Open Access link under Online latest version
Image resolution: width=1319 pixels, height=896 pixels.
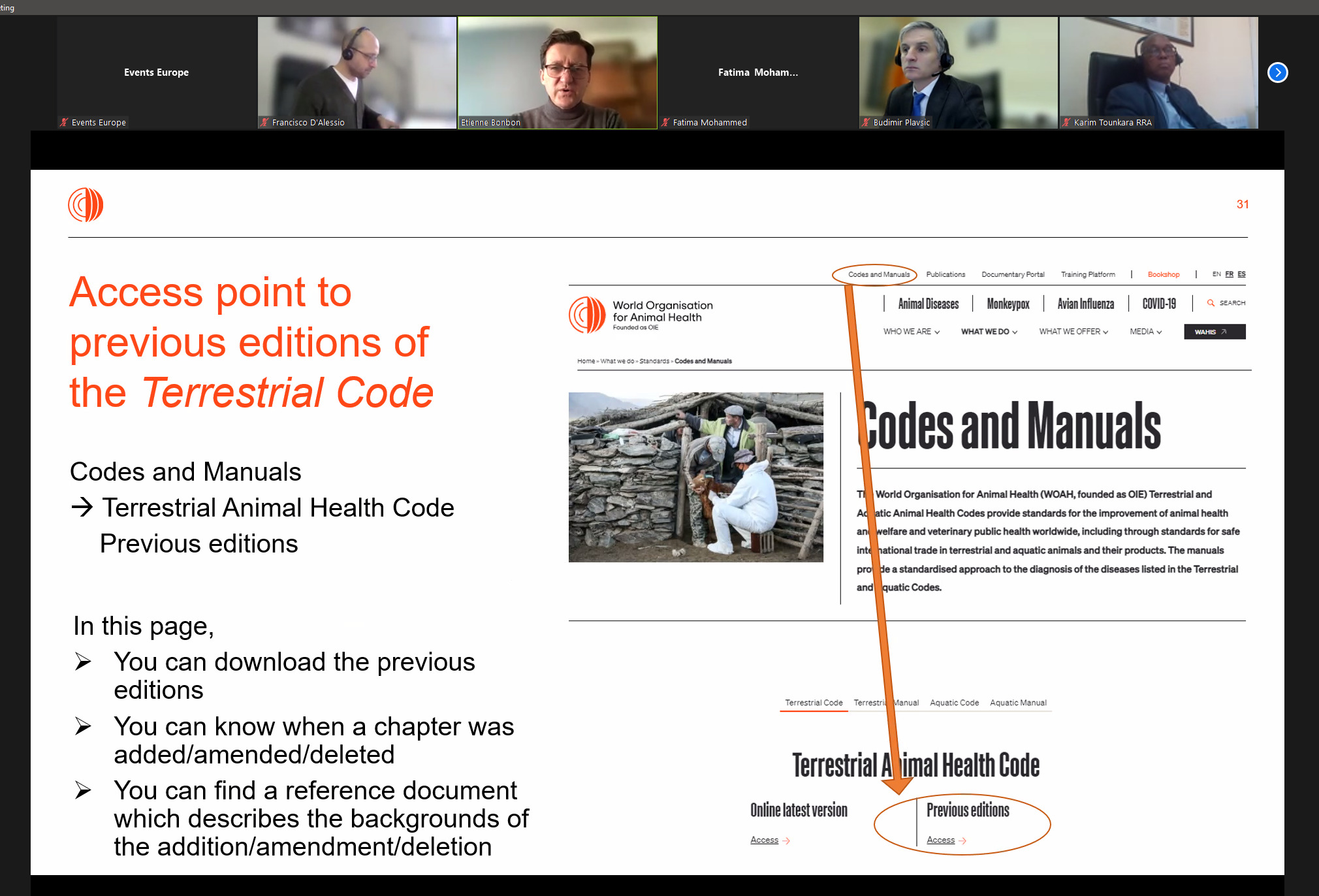pyautogui.click(x=765, y=840)
